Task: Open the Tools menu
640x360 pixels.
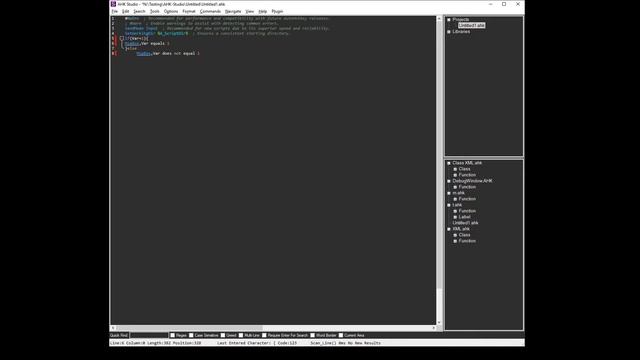Action: [x=155, y=11]
